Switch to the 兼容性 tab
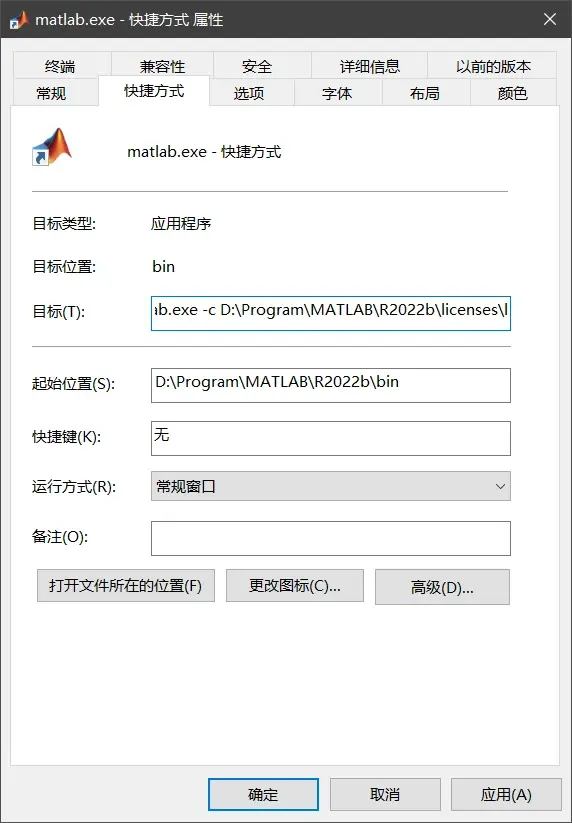 click(x=162, y=67)
